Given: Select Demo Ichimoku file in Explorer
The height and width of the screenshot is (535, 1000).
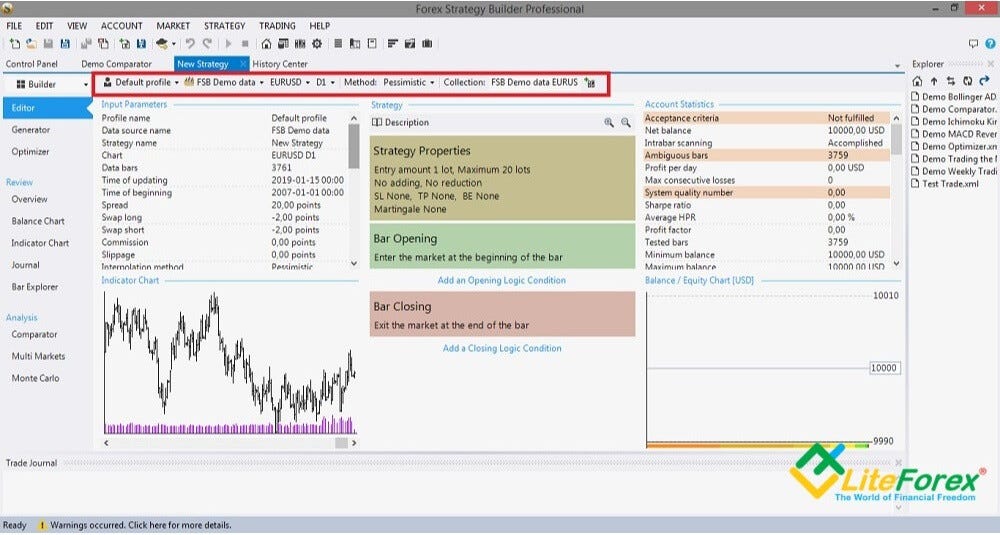Looking at the screenshot, I should click(954, 122).
